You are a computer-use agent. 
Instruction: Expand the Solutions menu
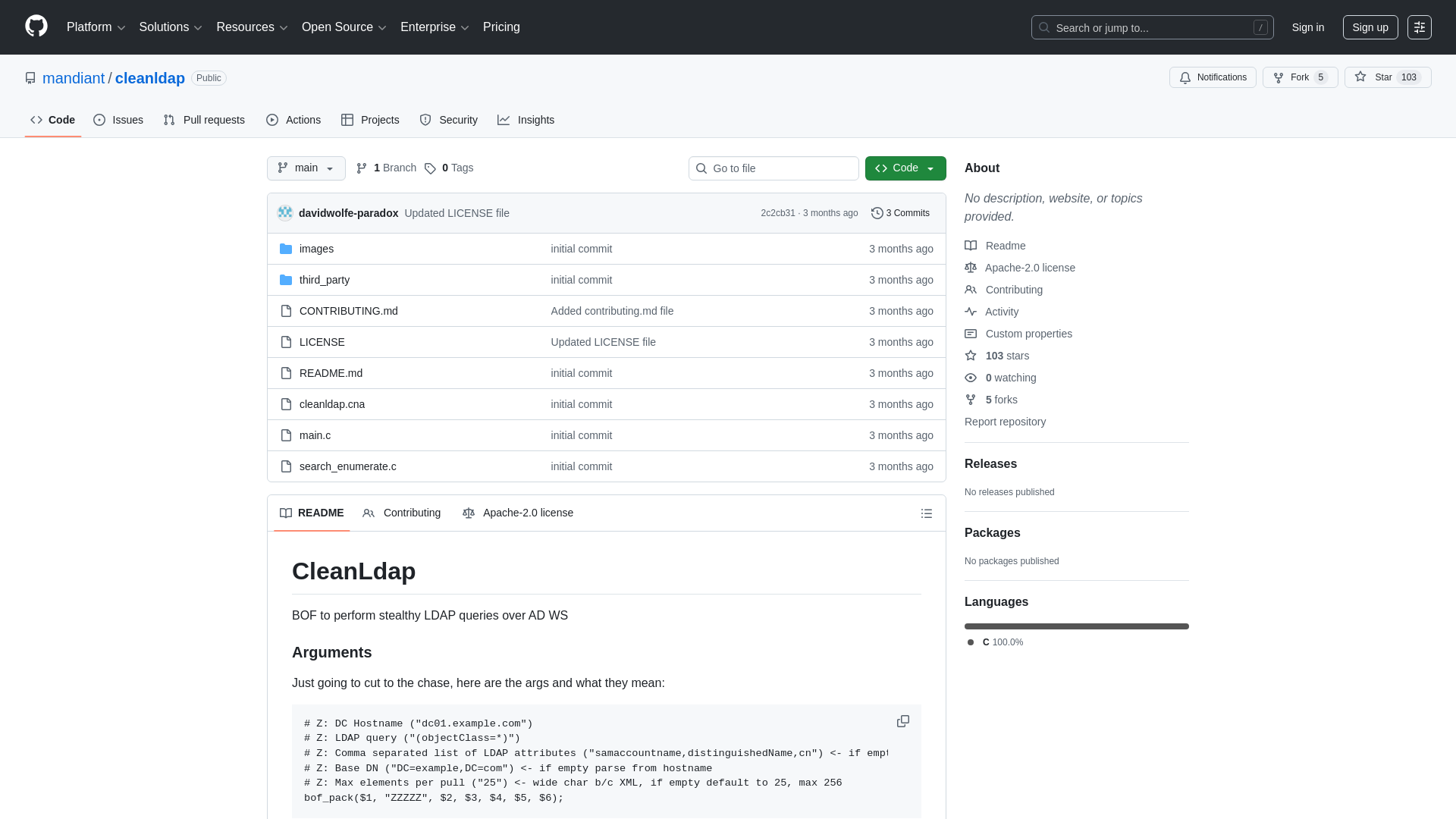point(170,27)
